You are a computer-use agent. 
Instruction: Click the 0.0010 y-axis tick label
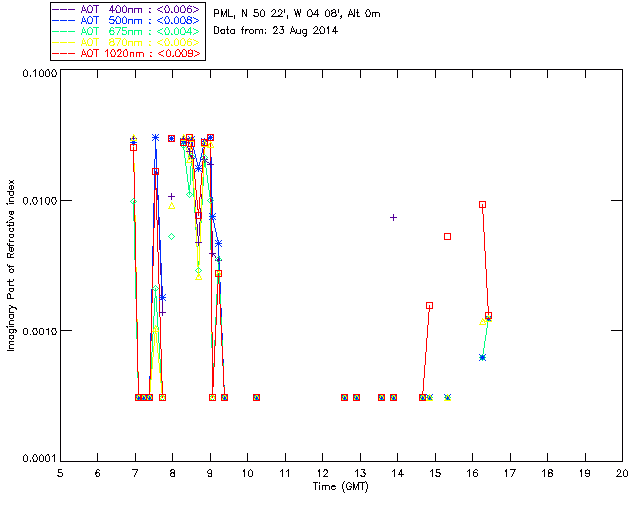39,331
